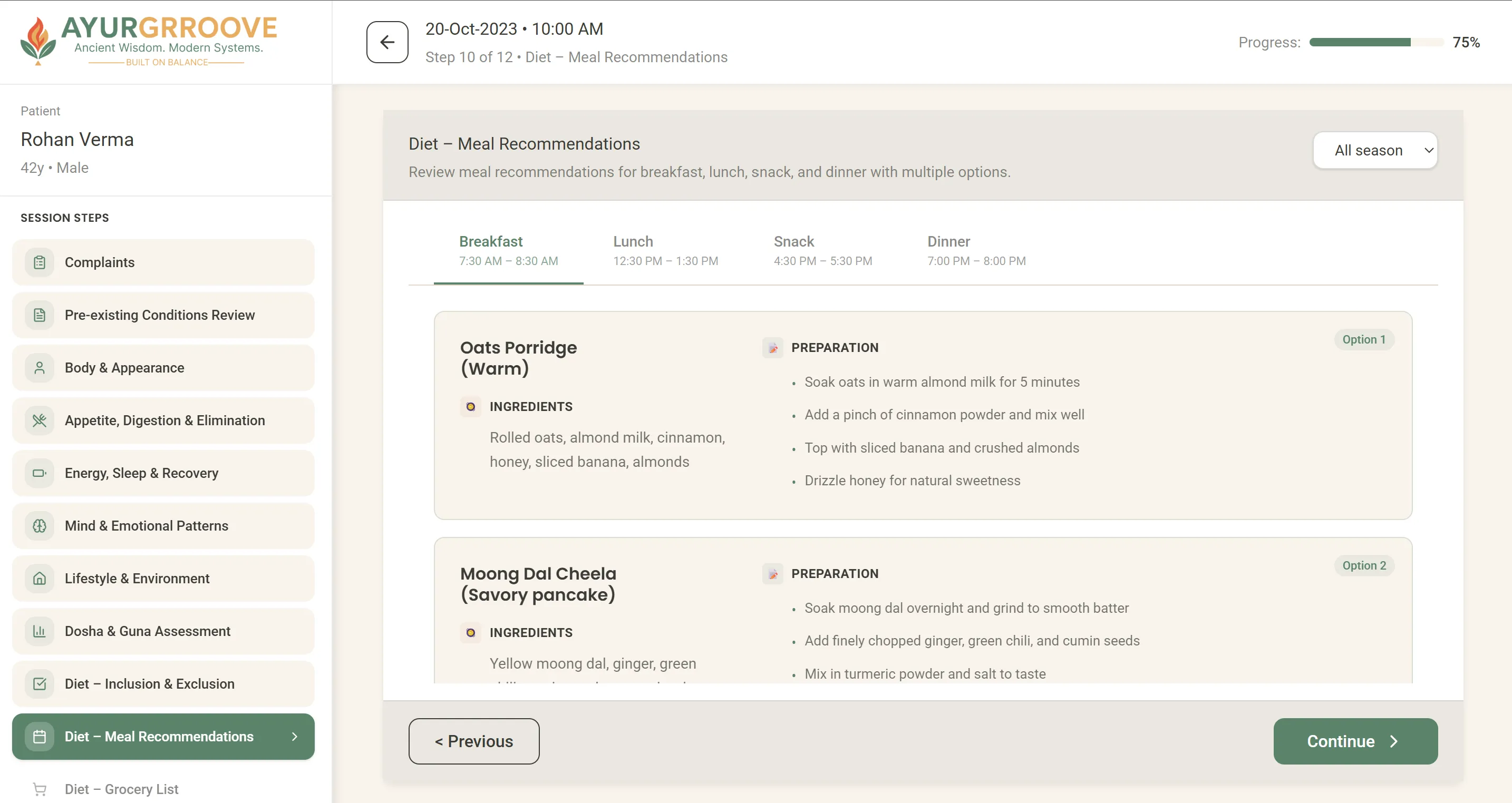Click the arrow icon on Continue button

(x=1394, y=741)
